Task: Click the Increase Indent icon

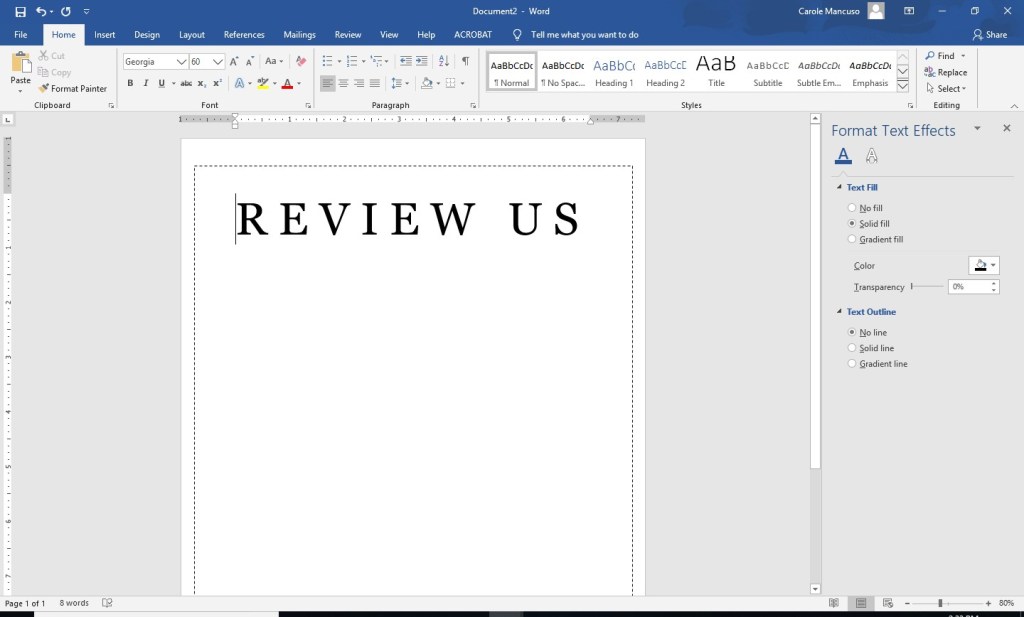Action: pyautogui.click(x=422, y=61)
